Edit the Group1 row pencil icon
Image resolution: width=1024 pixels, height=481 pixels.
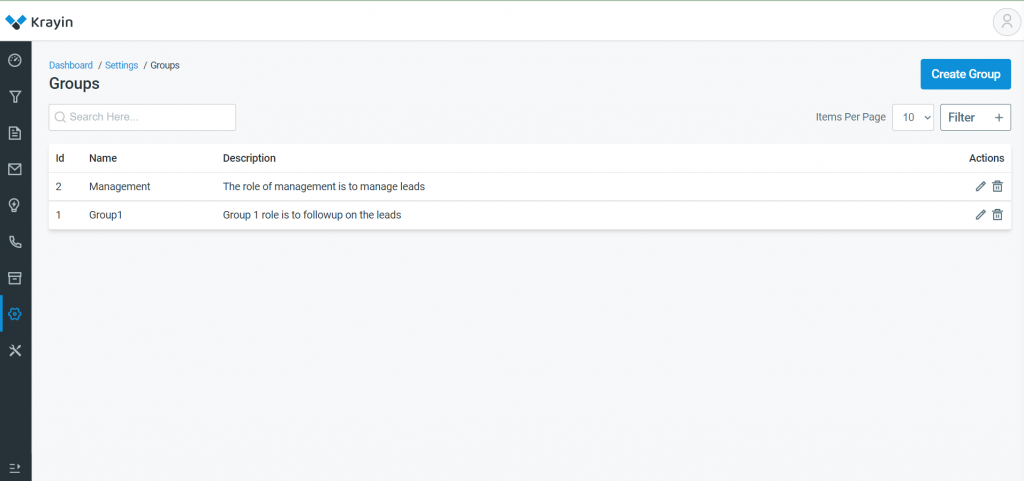pos(980,215)
